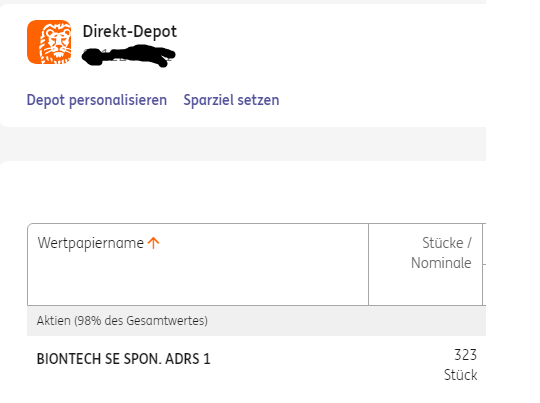Click blank white area above the securities table
The width and height of the screenshot is (540, 403).
pyautogui.click(x=243, y=193)
